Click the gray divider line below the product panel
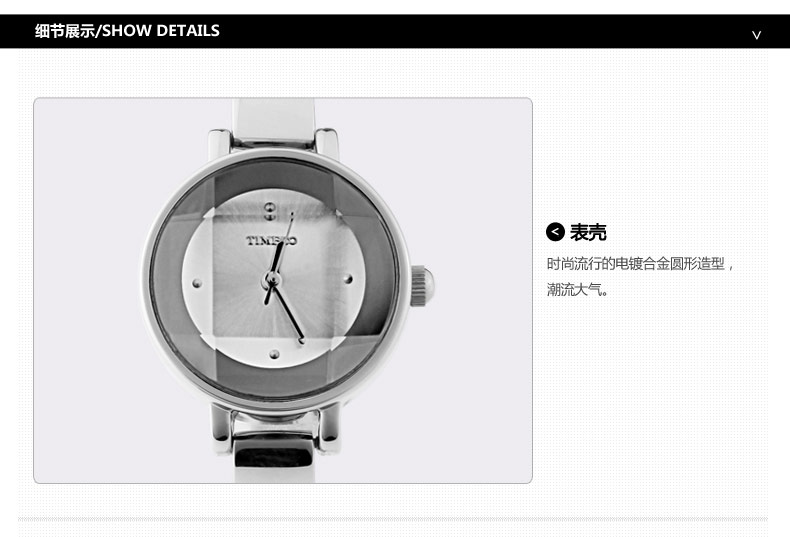Image resolution: width=790 pixels, height=537 pixels. (393, 518)
